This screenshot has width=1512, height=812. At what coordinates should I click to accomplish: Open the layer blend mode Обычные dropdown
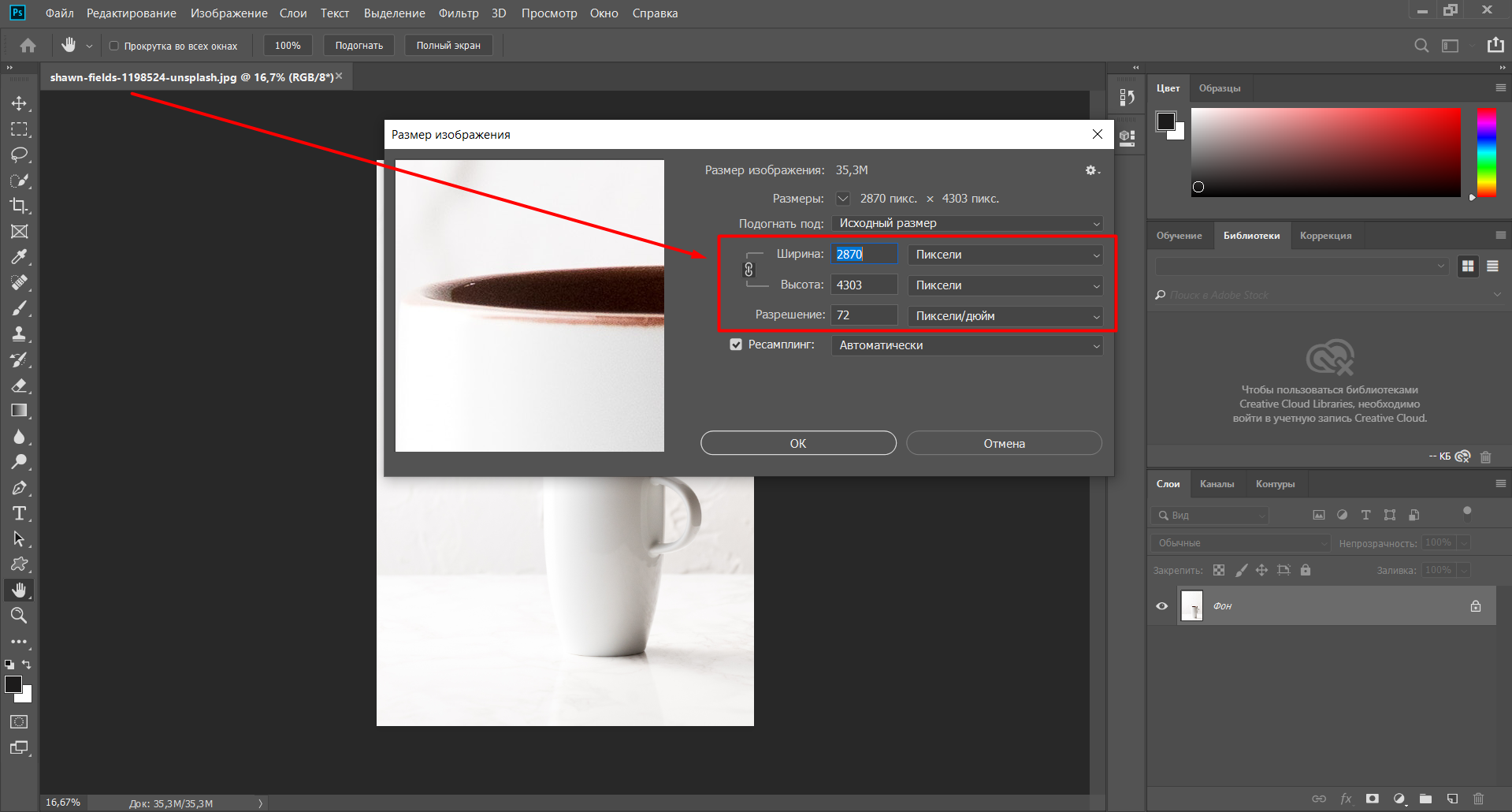point(1241,543)
